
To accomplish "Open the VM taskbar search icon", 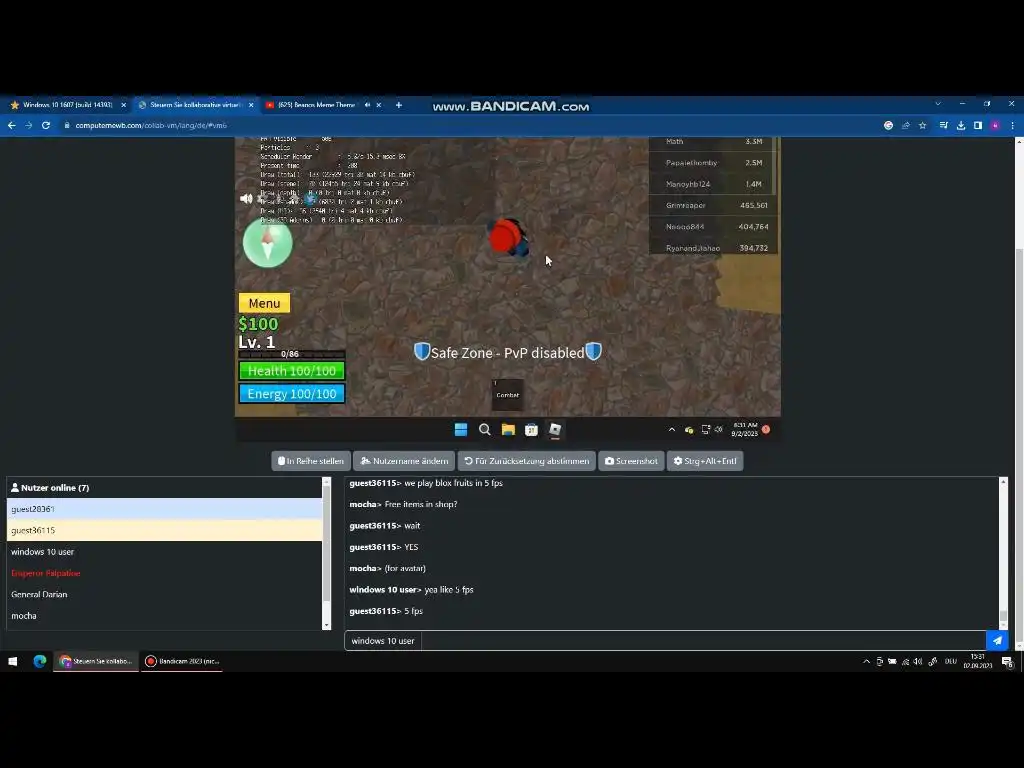I will [x=485, y=429].
